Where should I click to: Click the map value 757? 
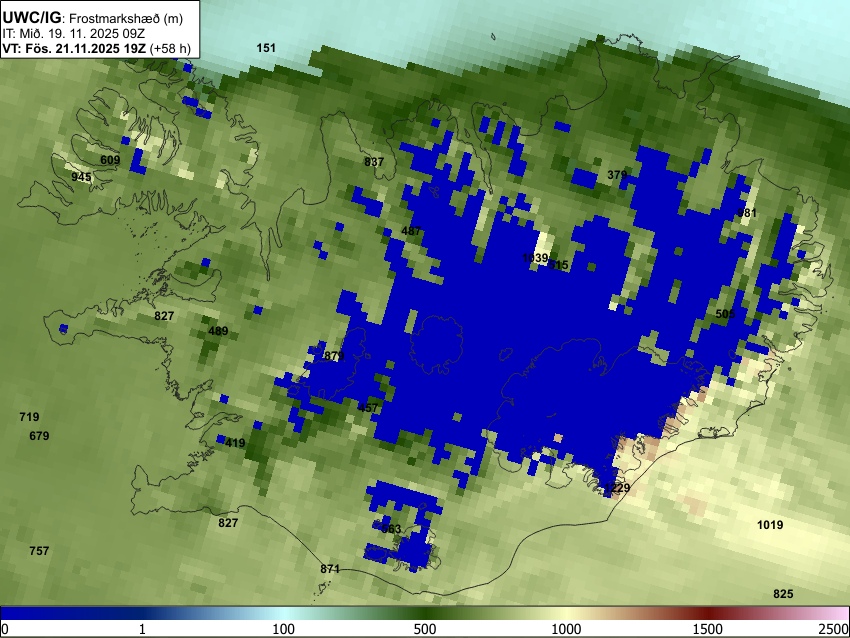click(39, 551)
